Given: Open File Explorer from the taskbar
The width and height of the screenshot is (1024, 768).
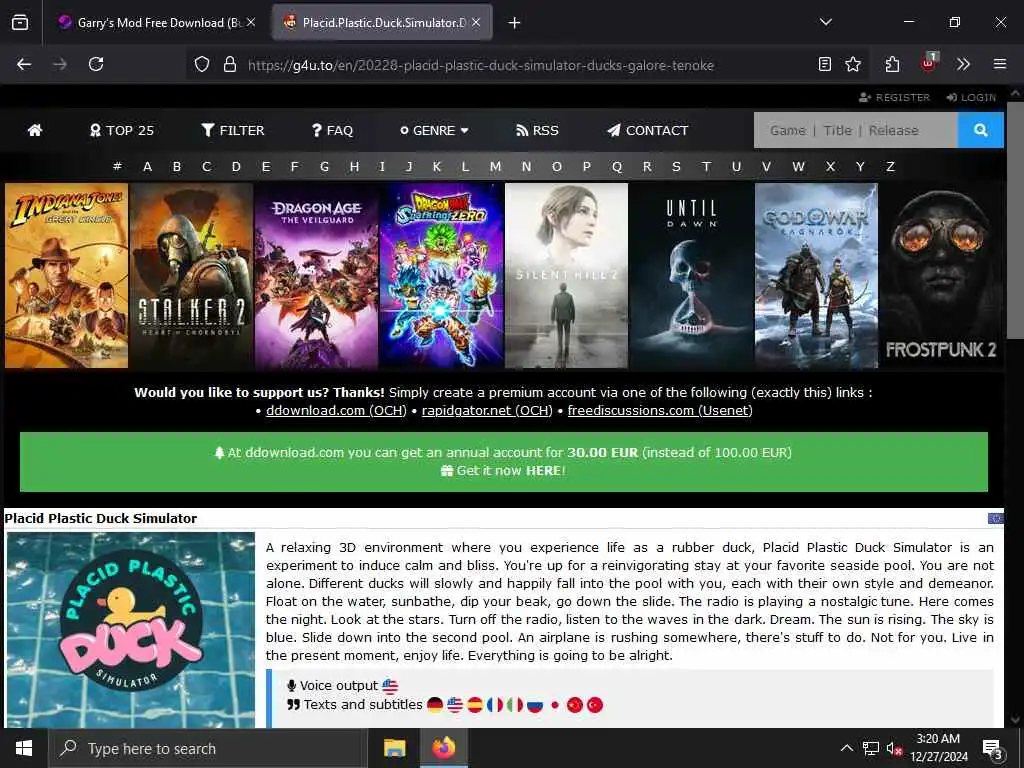Looking at the screenshot, I should click(x=394, y=748).
